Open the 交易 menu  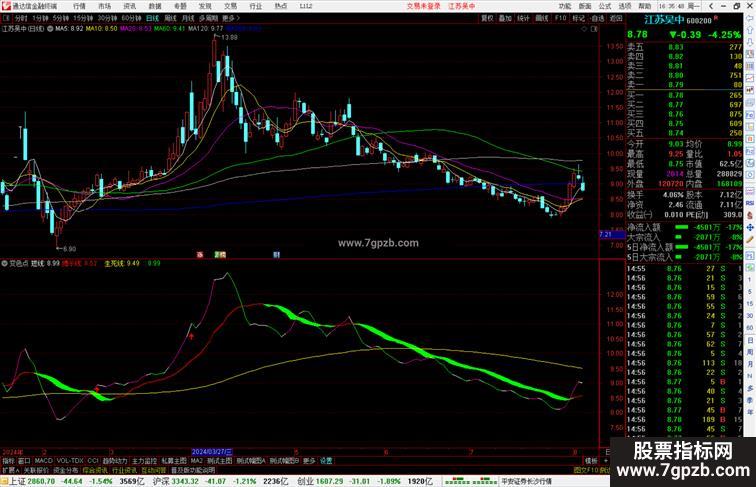230,6
